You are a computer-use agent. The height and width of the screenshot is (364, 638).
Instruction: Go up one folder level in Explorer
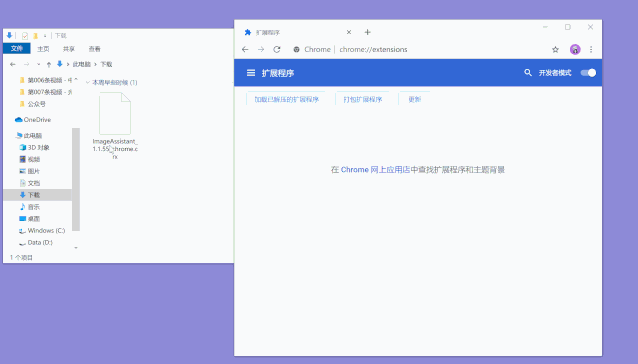(49, 64)
